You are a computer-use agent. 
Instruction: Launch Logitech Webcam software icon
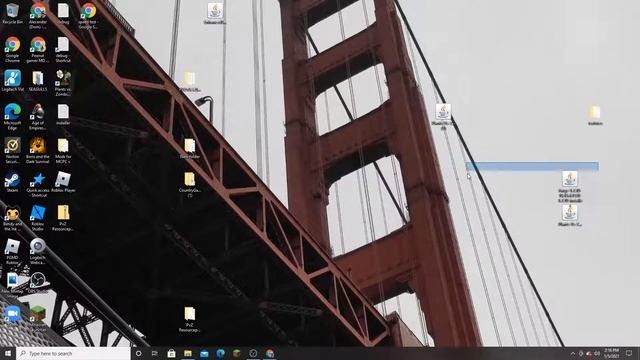pos(38,251)
